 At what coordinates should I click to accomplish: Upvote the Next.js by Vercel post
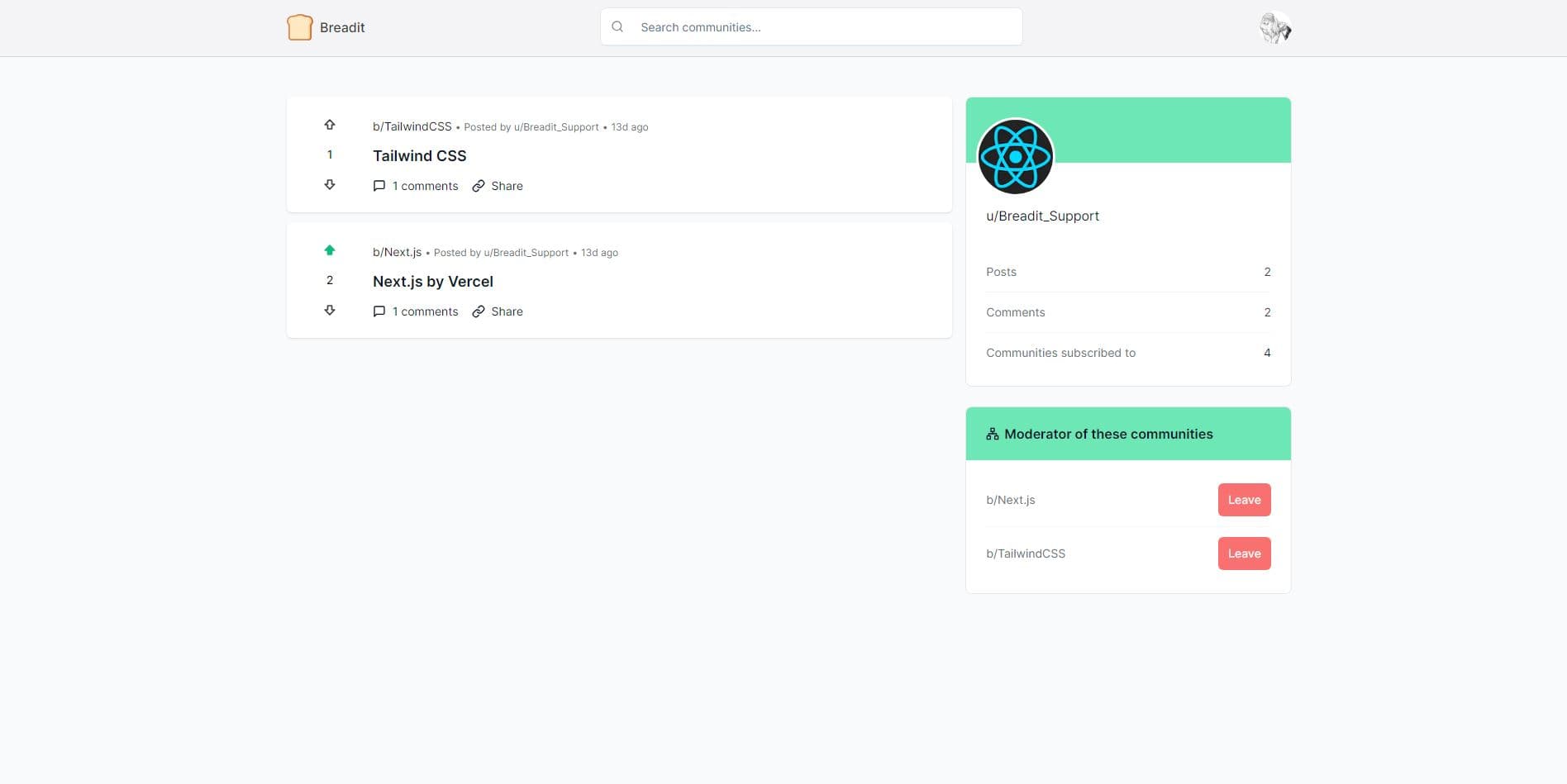330,249
